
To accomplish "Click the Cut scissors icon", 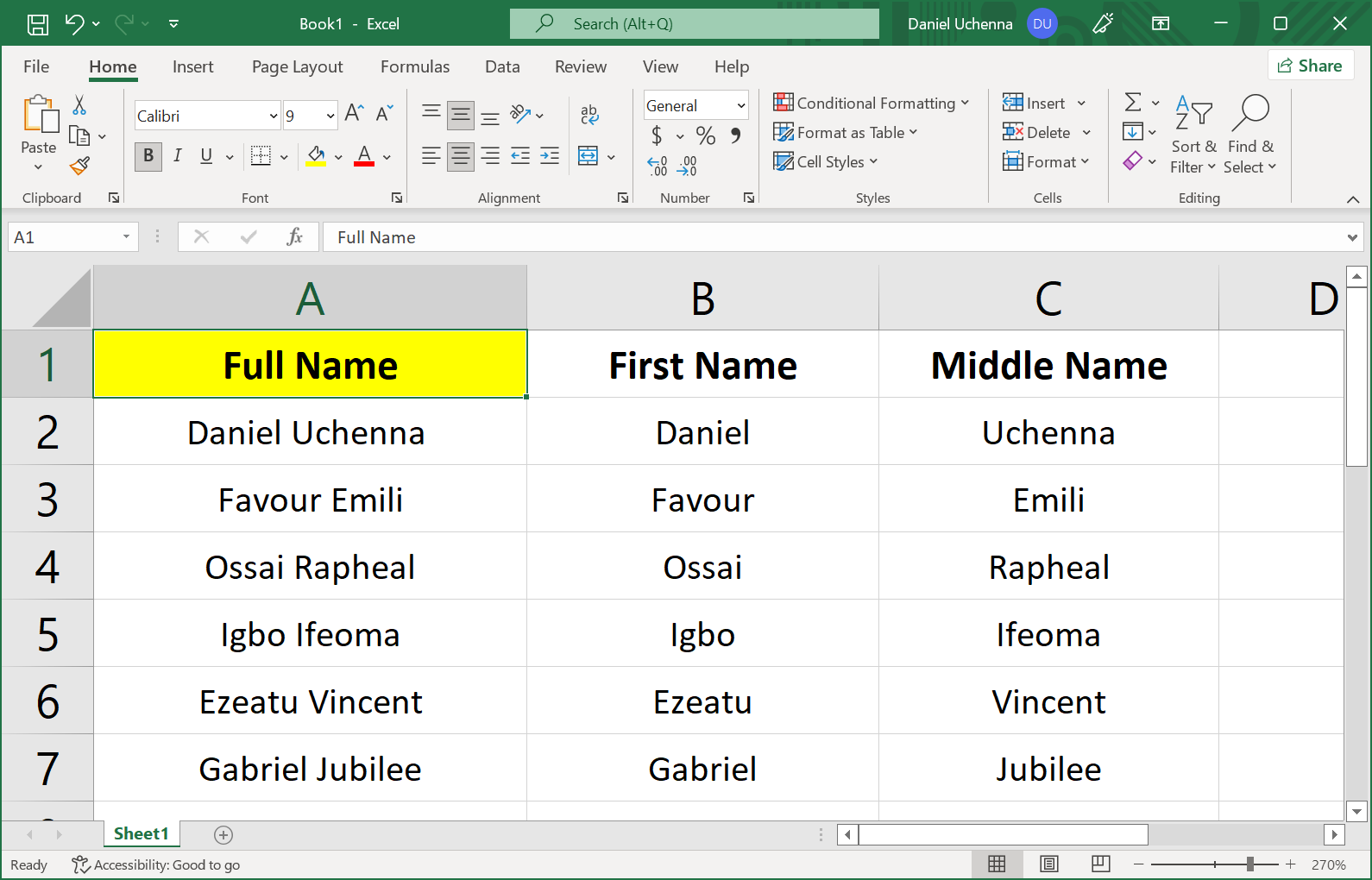I will tap(79, 105).
